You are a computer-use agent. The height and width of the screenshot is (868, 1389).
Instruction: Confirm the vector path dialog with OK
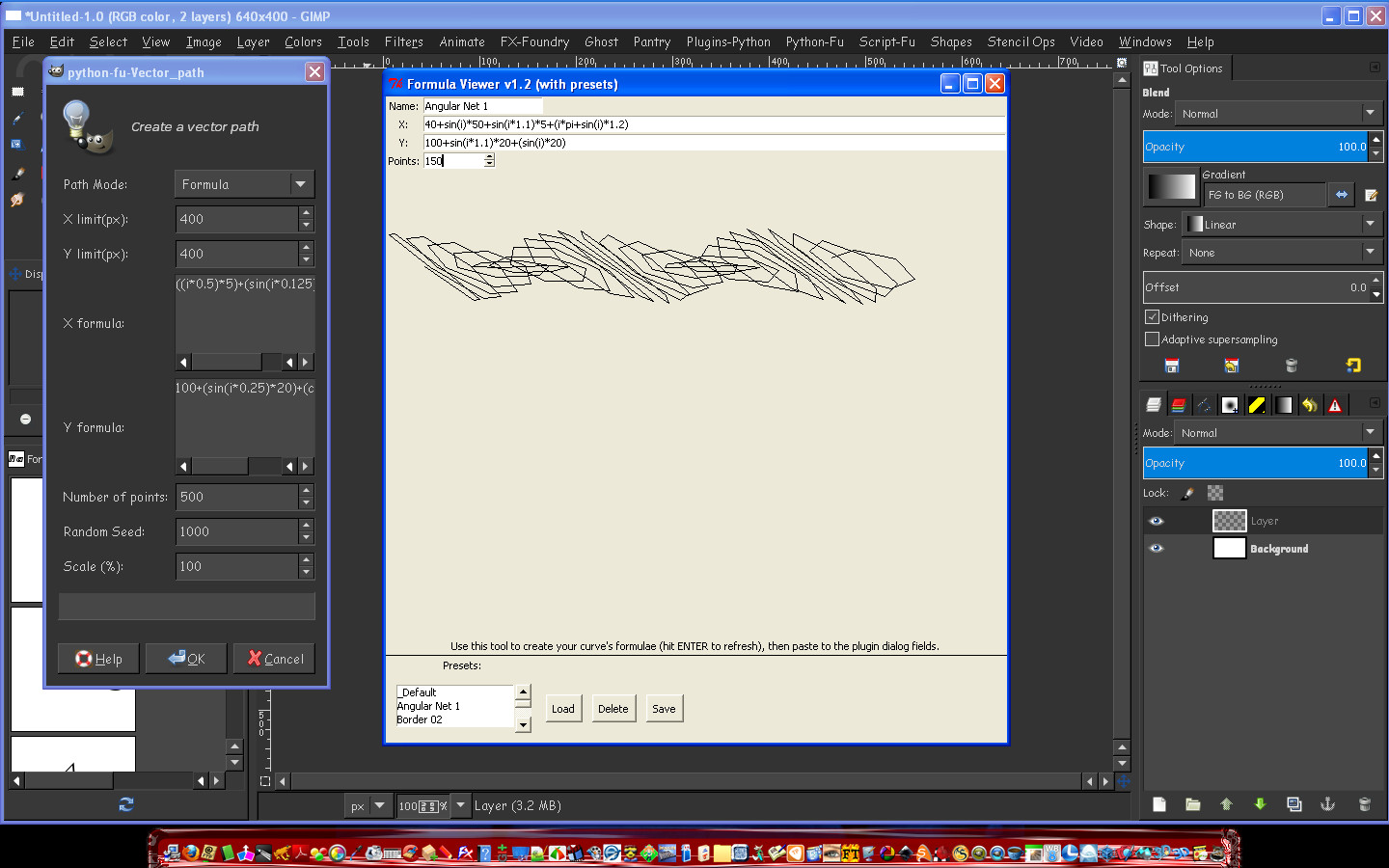(185, 658)
